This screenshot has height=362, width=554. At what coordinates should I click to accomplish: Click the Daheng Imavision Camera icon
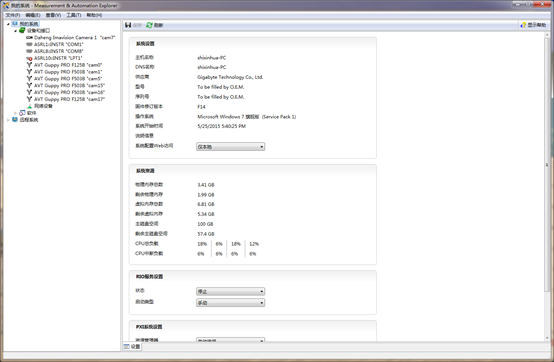(29, 37)
